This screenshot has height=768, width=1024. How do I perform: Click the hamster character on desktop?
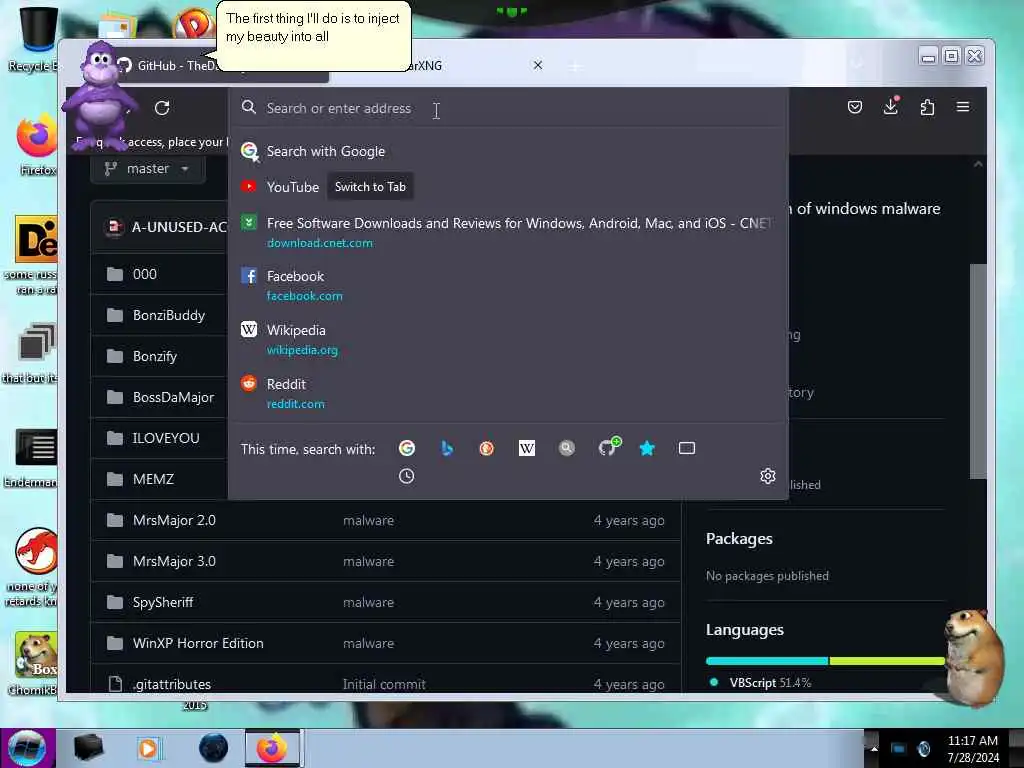[x=973, y=656]
